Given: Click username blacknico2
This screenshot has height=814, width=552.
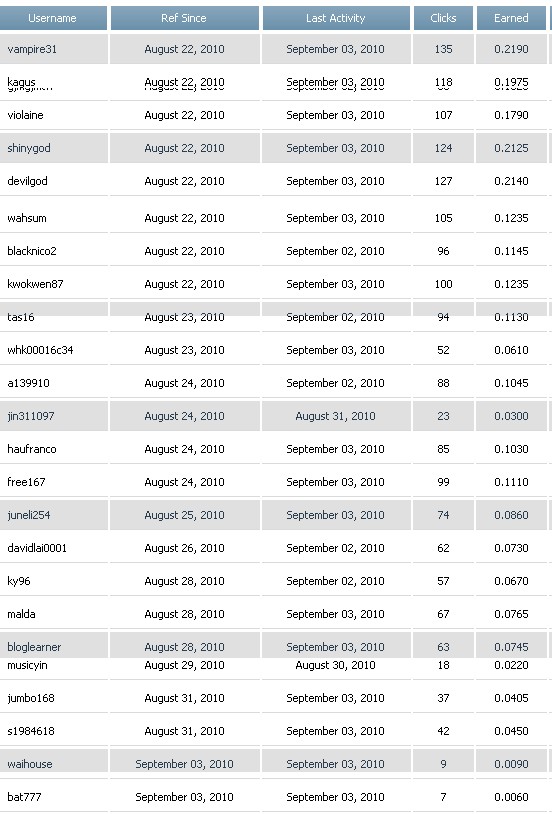Looking at the screenshot, I should (32, 251).
